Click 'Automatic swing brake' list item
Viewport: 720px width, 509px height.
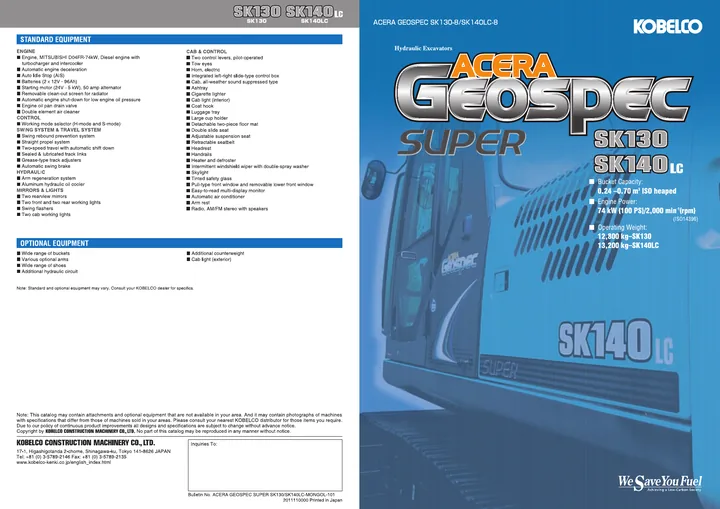click(x=46, y=166)
